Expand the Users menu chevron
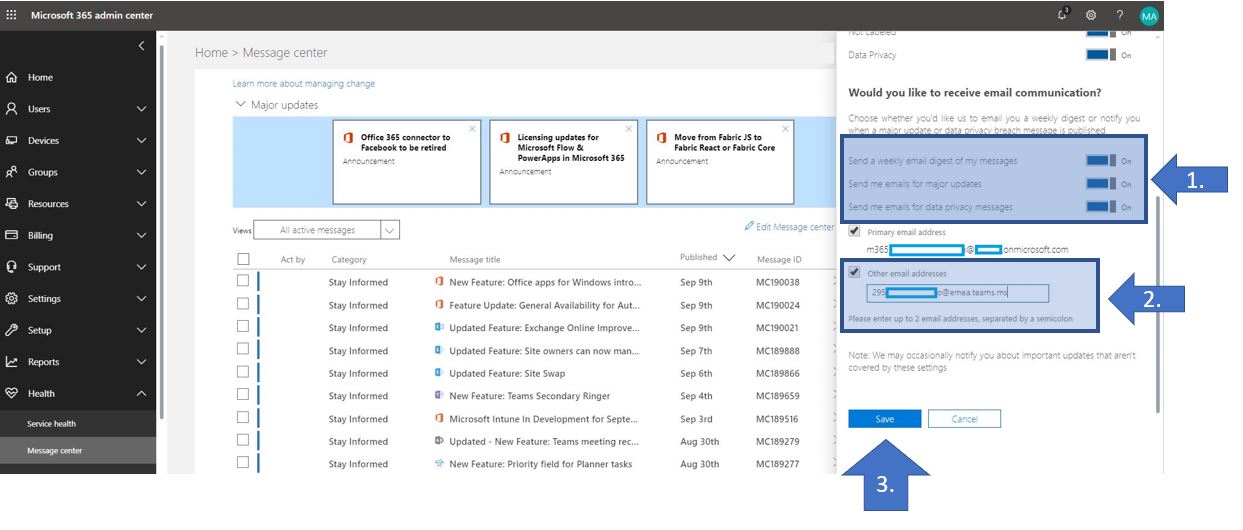The image size is (1243, 530). [x=141, y=109]
